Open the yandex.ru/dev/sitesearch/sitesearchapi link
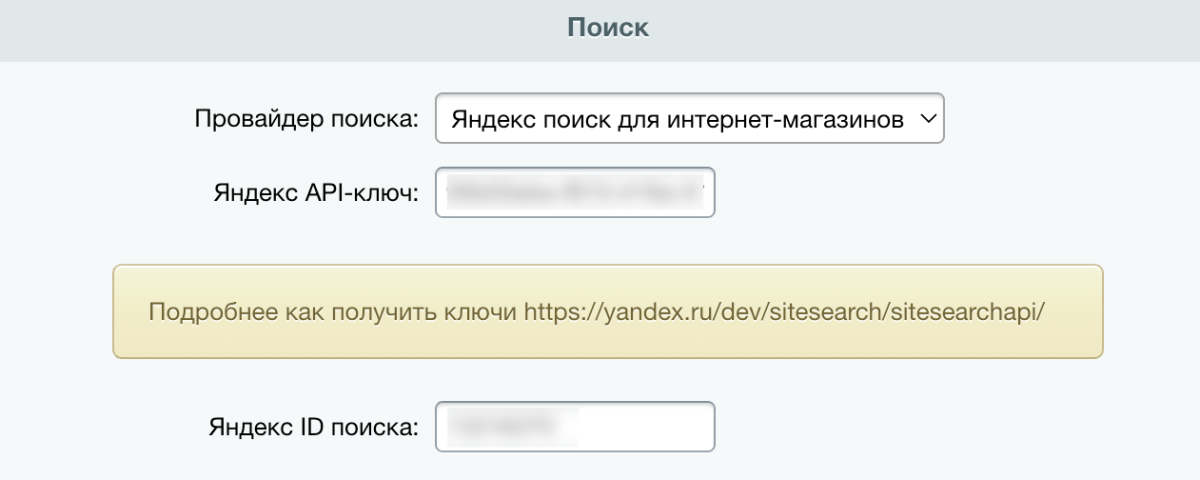The width and height of the screenshot is (1200, 480). pyautogui.click(x=784, y=311)
